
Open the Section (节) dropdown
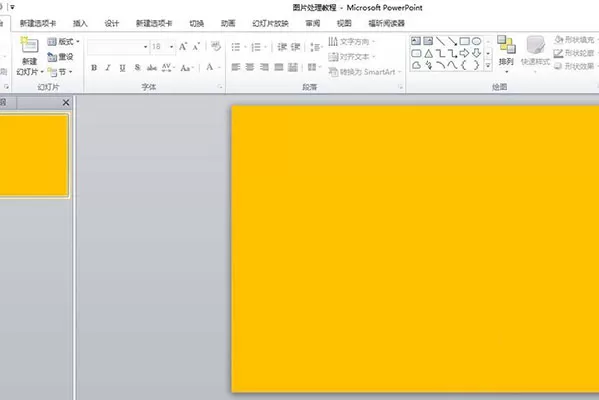point(60,72)
